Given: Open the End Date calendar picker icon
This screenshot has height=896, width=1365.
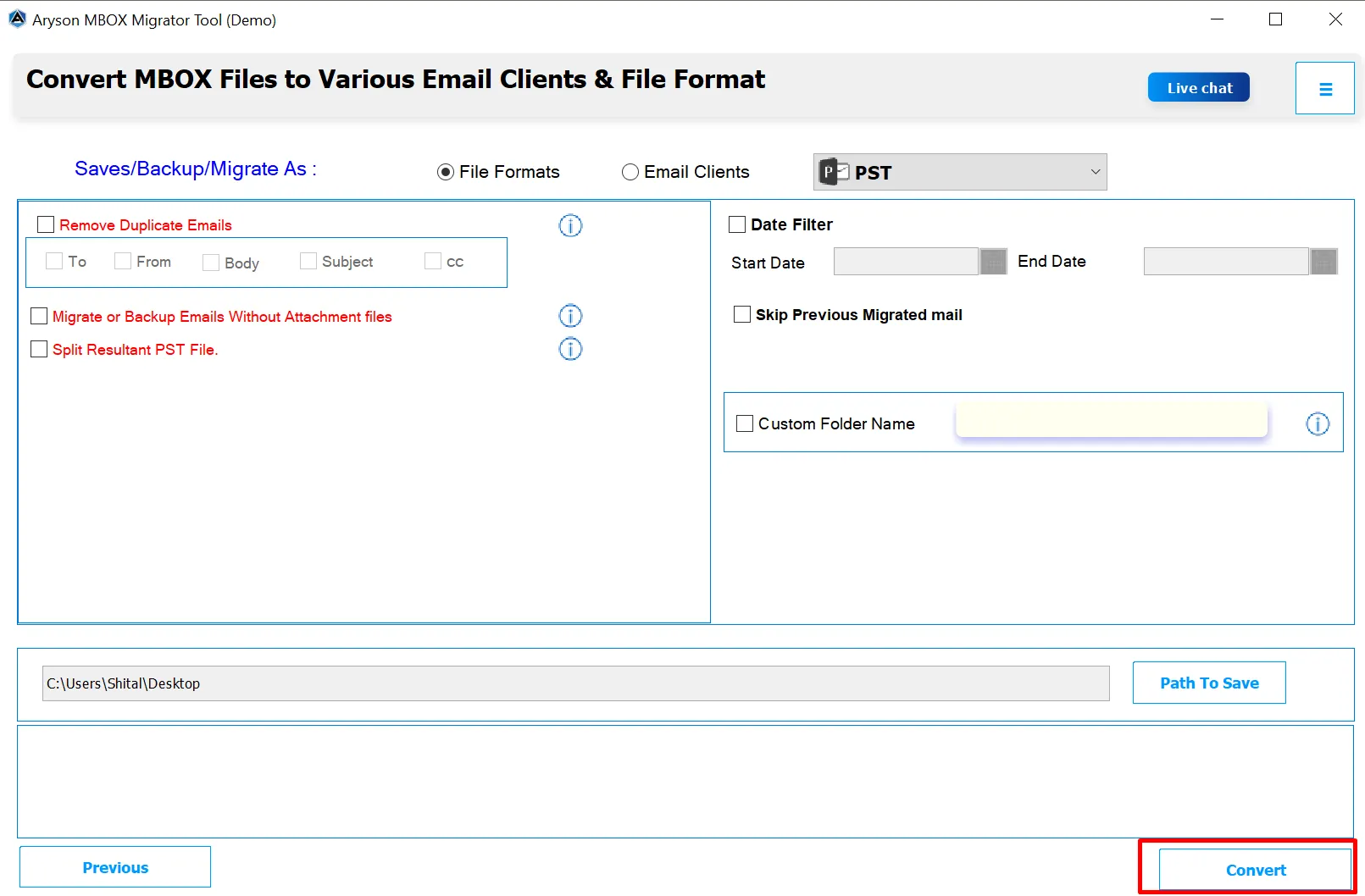Looking at the screenshot, I should pos(1323,262).
